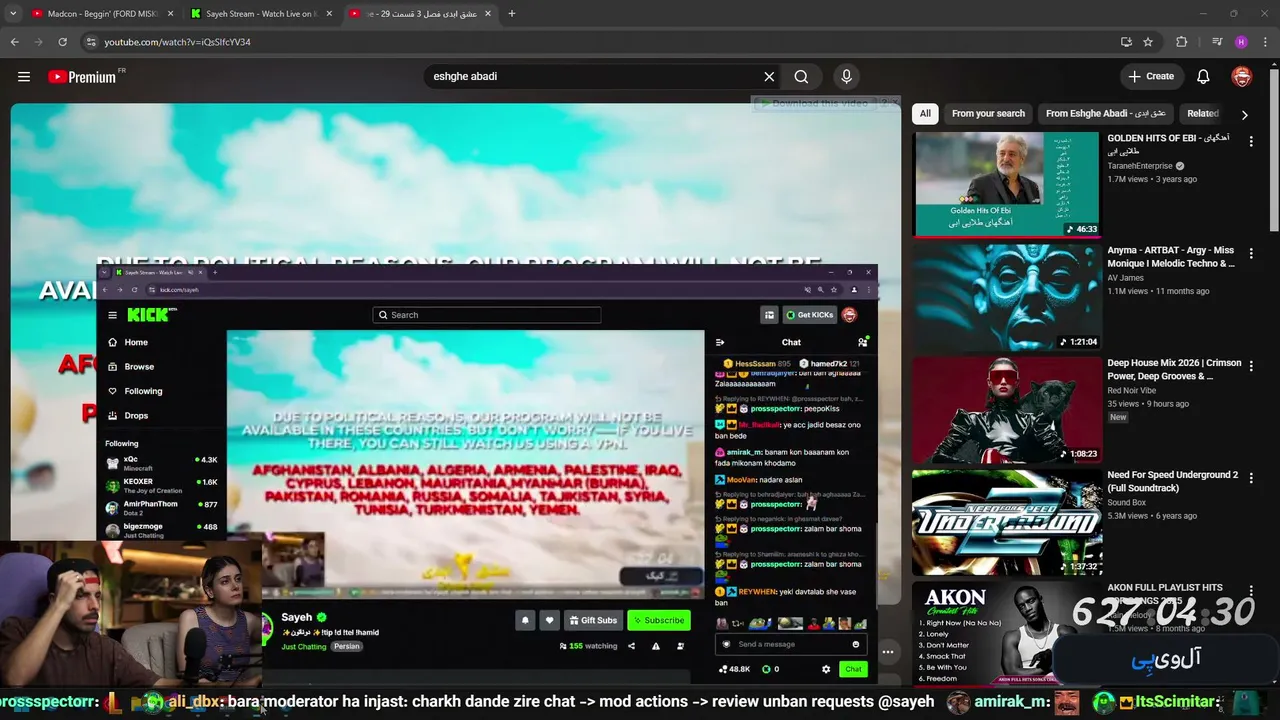
Task: Open the Golden Hits of Ebi thumbnail
Action: (x=1006, y=184)
